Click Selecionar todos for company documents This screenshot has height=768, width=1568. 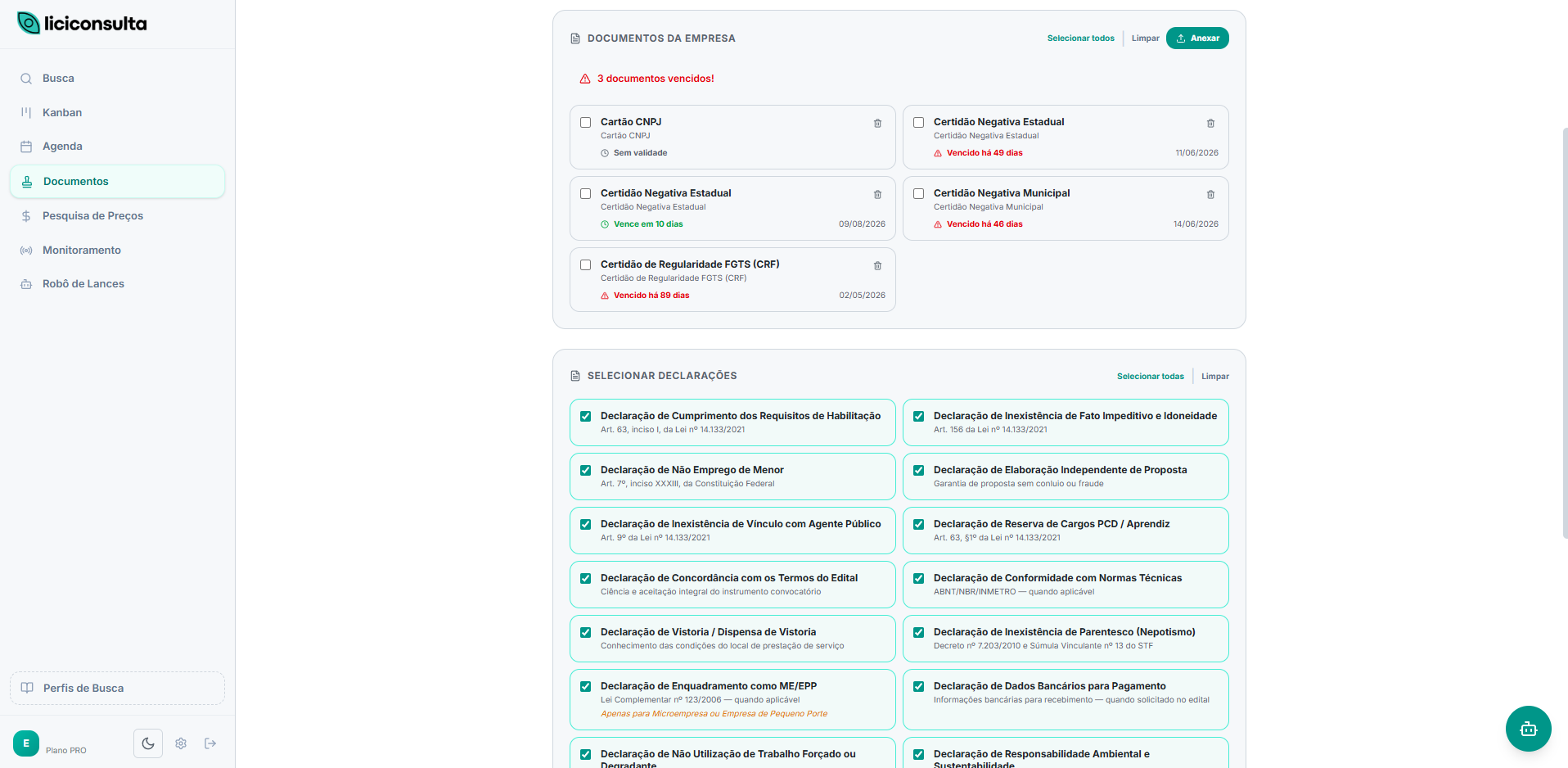click(1080, 38)
